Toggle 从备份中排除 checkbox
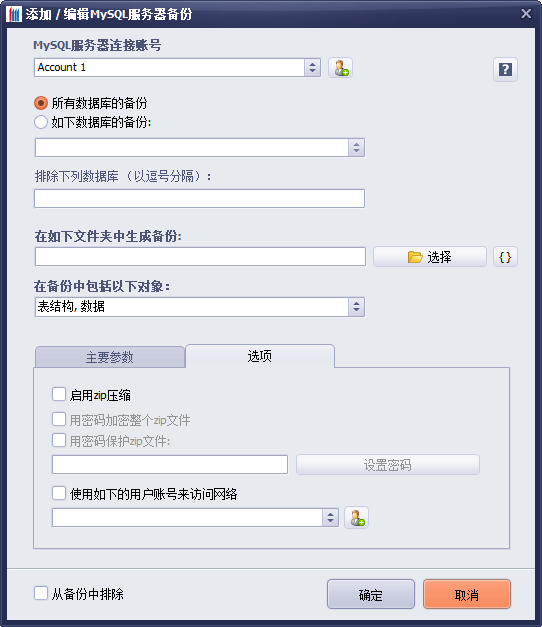This screenshot has width=542, height=627. [x=41, y=593]
